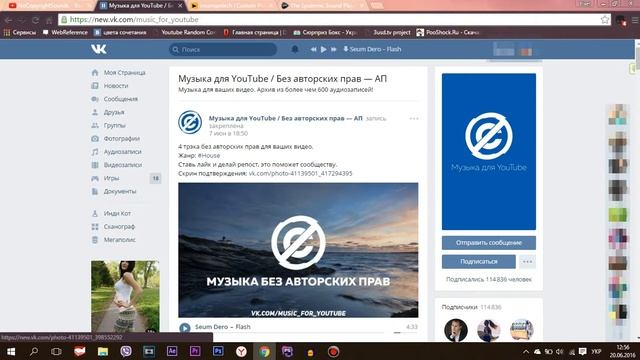Click the Видеозаписи film icon
The width and height of the screenshot is (640, 360).
pyautogui.click(x=95, y=165)
